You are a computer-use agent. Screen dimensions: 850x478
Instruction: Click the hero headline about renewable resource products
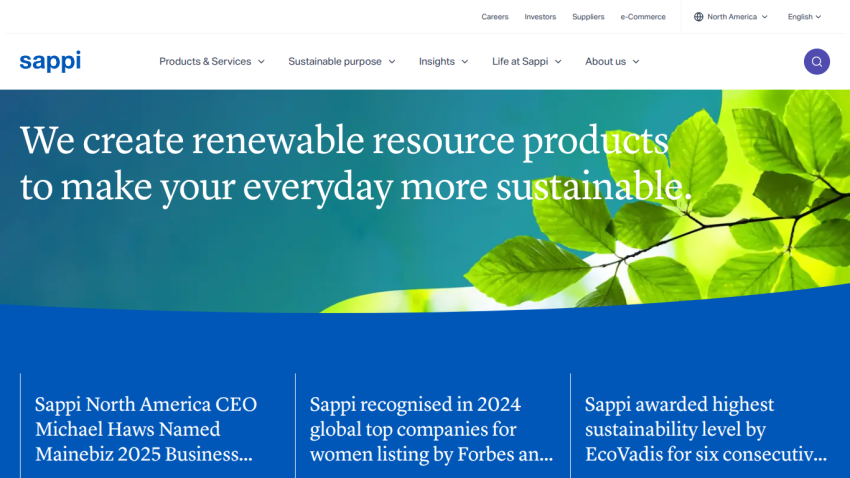(356, 163)
